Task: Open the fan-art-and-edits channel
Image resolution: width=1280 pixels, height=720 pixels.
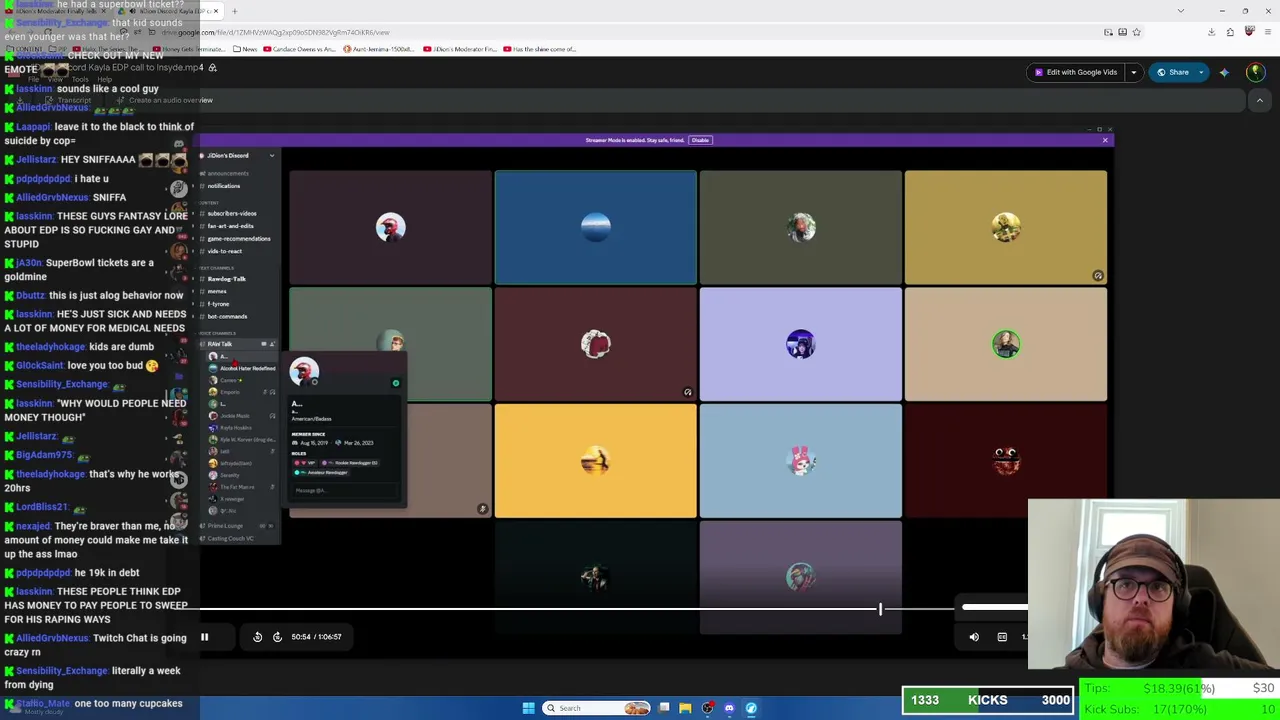Action: (x=230, y=226)
